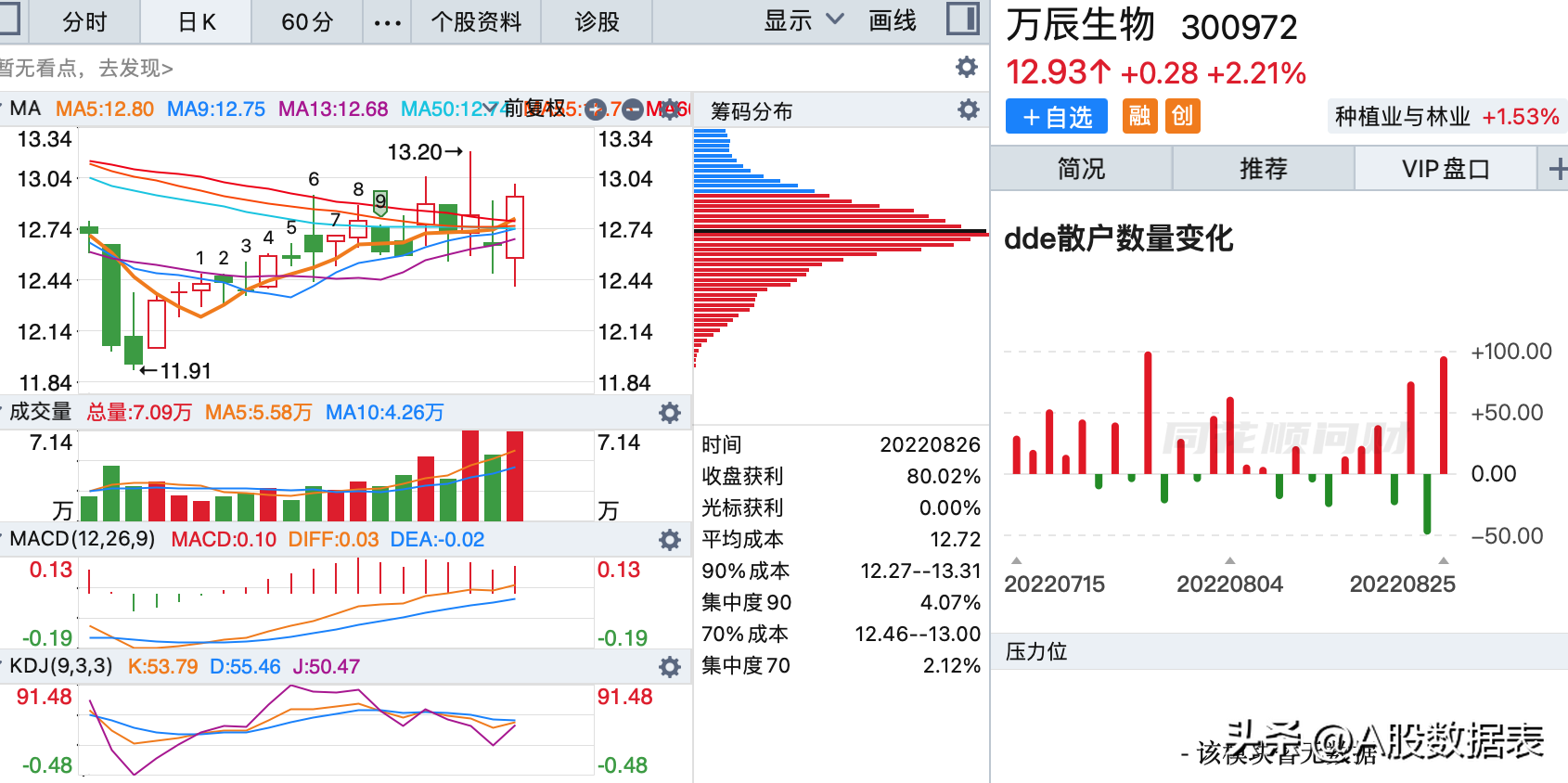Viewport: 1568px width, 783px height.
Task: Click the MA13:12.68 value
Action: tap(333, 109)
